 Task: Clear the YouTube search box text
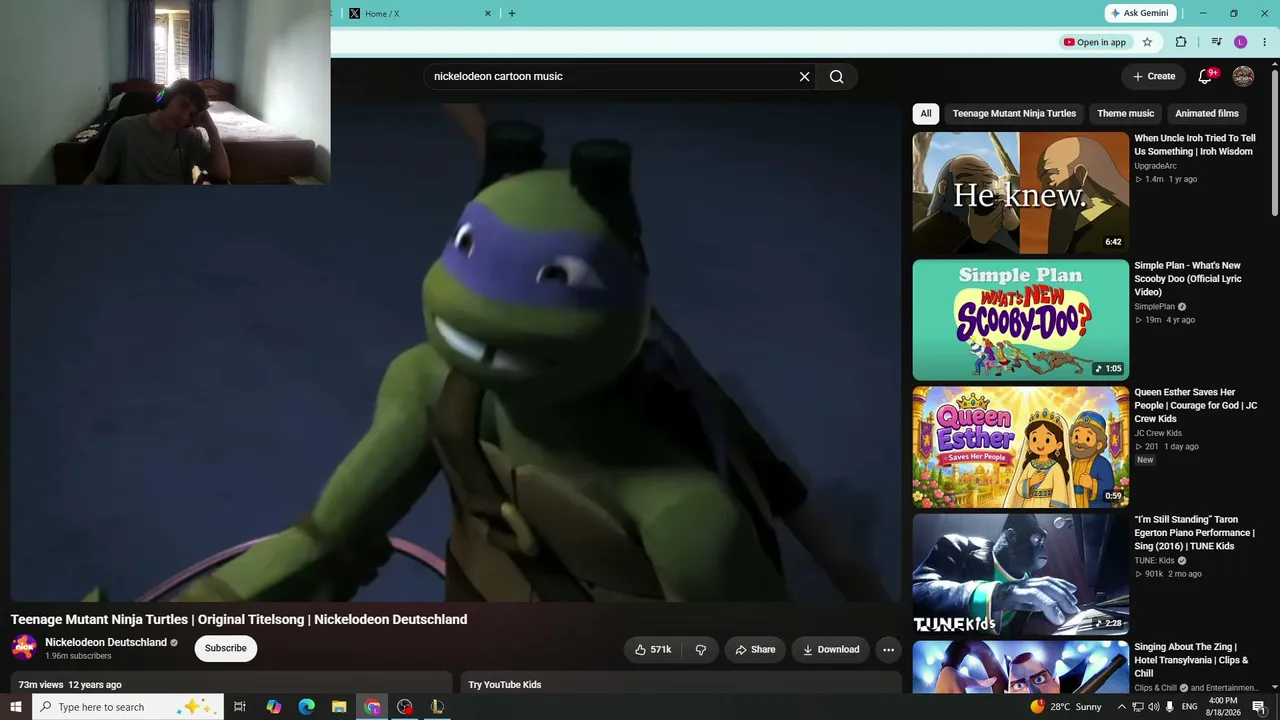pos(804,76)
